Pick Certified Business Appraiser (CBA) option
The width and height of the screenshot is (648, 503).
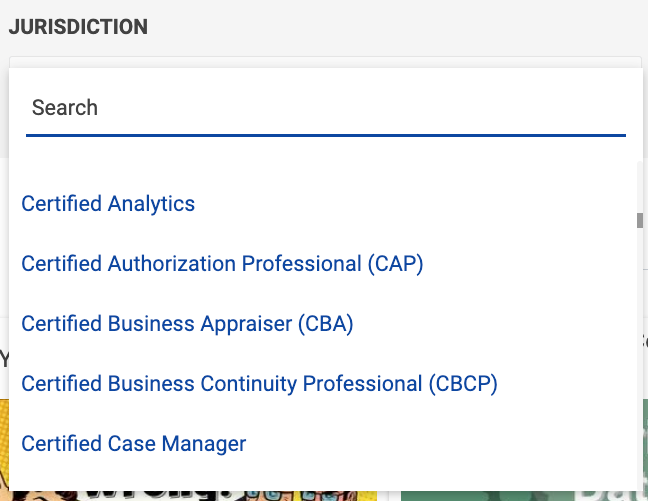coord(187,324)
